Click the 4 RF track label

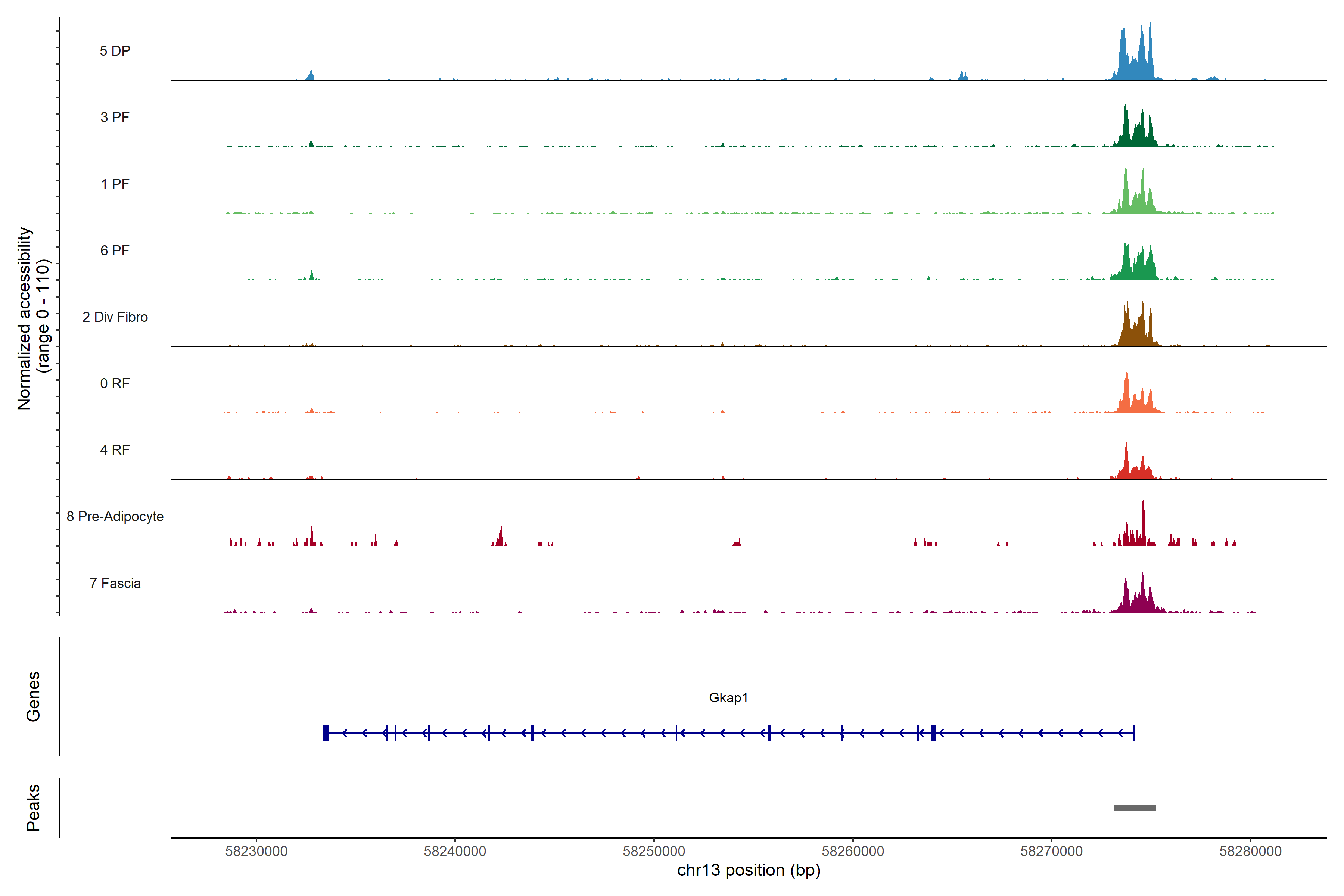click(115, 450)
